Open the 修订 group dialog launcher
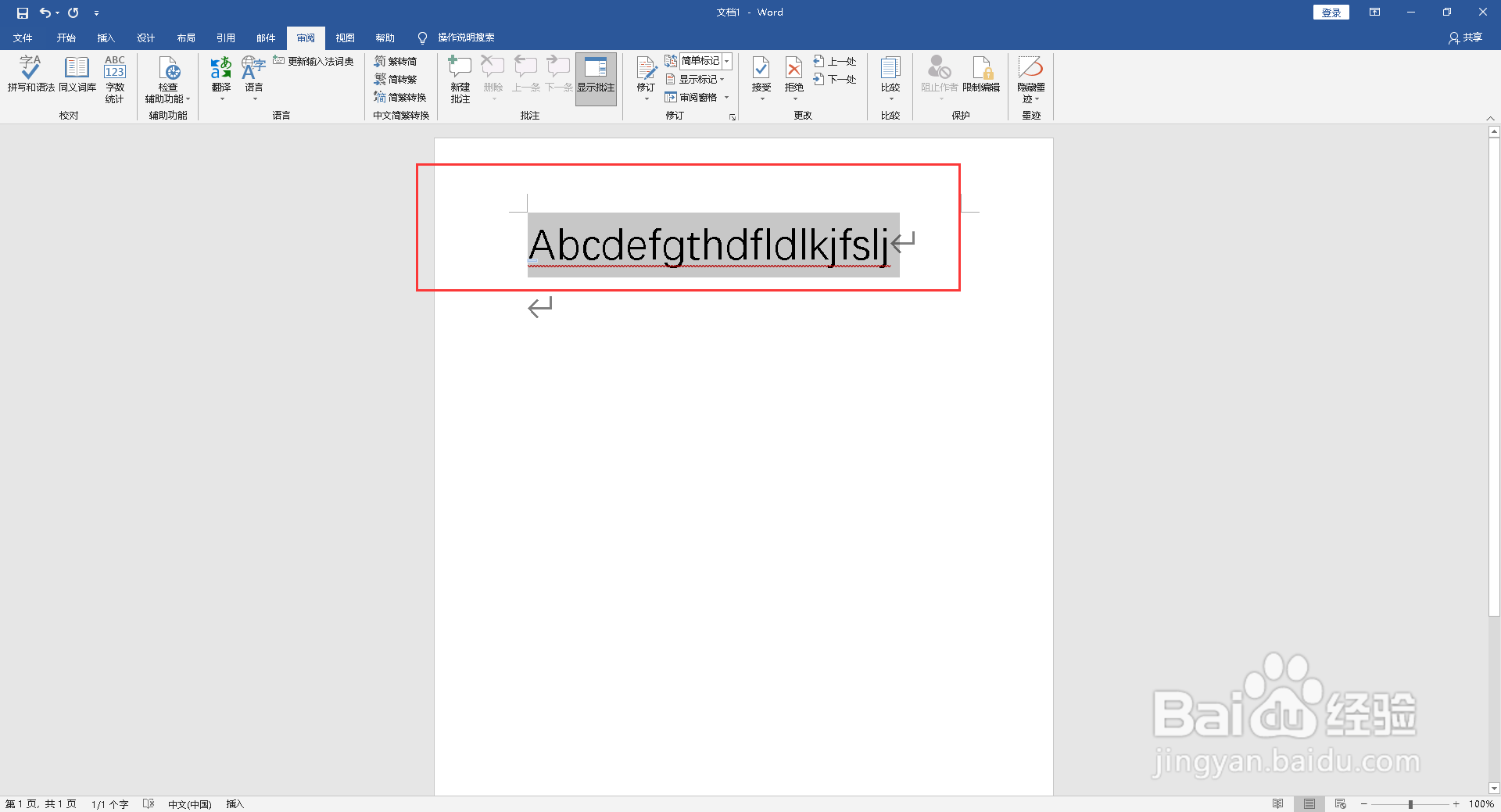1501x812 pixels. tap(733, 117)
